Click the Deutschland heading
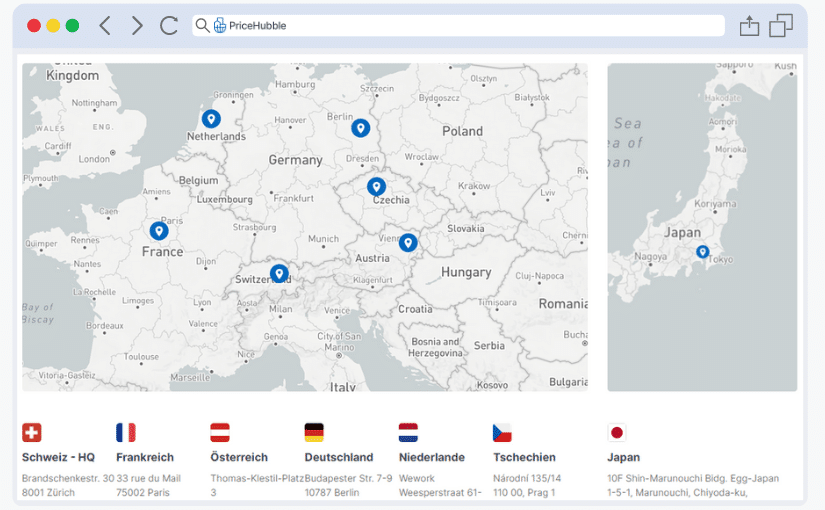The height and width of the screenshot is (510, 825). 339,457
